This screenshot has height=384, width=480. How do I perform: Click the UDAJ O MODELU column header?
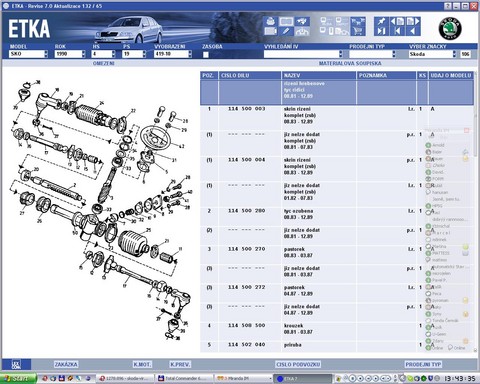[451, 75]
